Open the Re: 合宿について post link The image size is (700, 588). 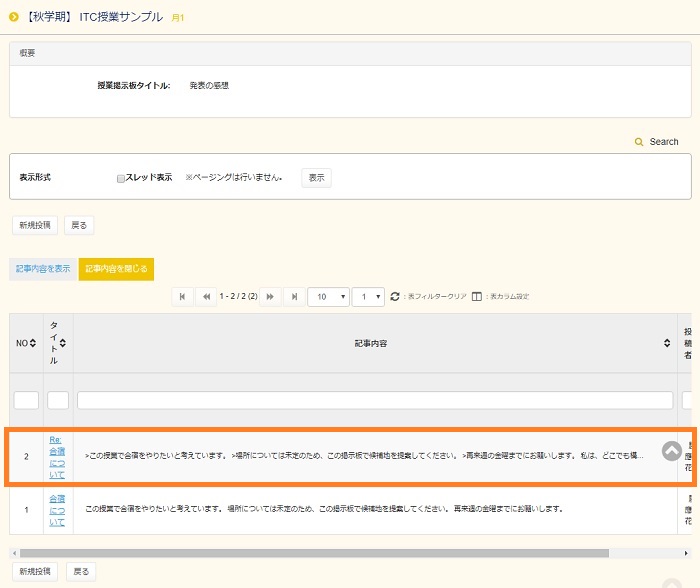[x=57, y=457]
